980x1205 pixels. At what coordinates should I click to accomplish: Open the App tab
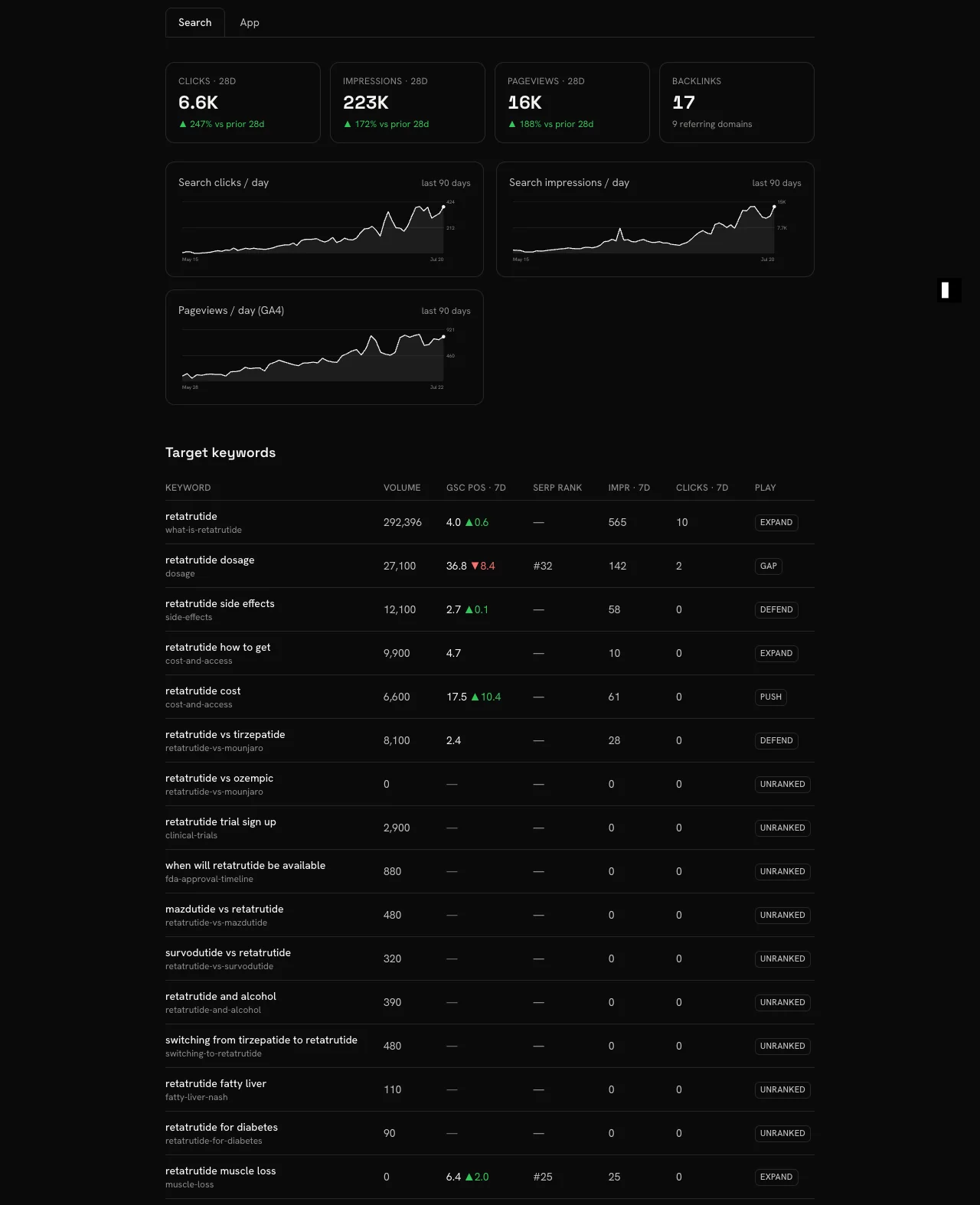250,22
